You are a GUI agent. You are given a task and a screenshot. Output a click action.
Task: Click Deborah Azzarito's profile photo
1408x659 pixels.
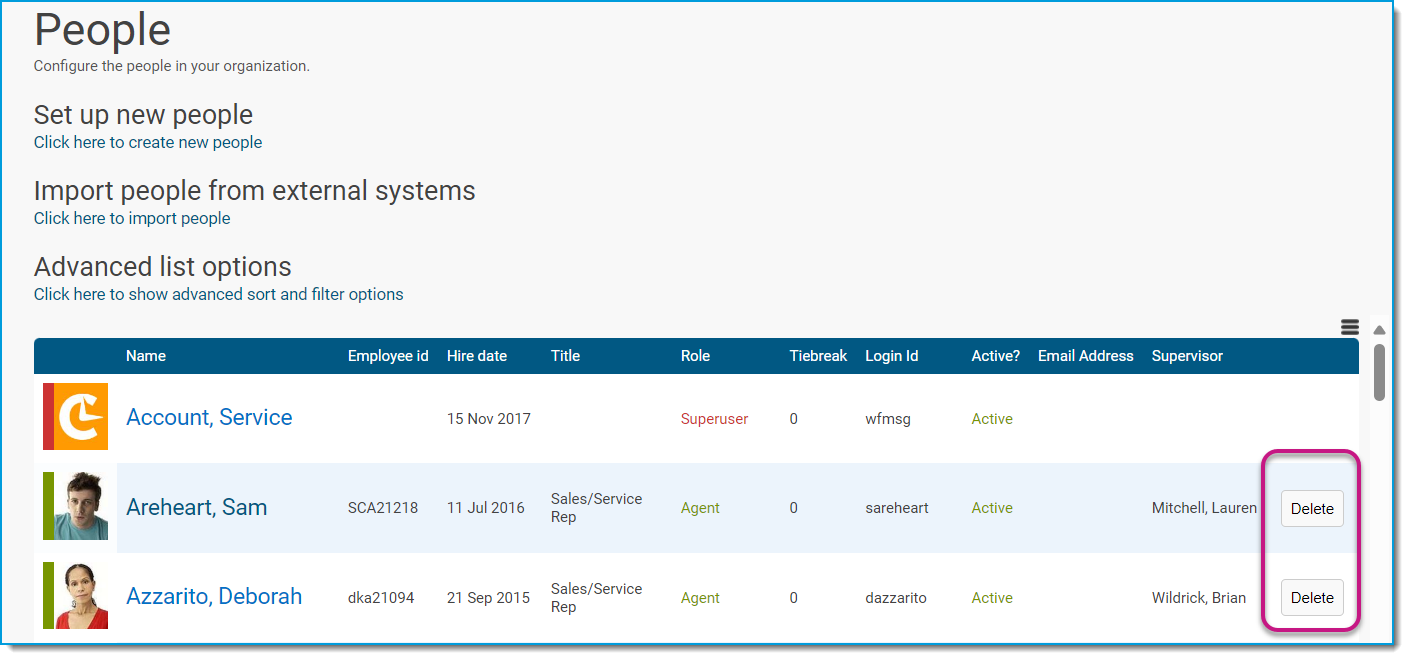(x=81, y=596)
